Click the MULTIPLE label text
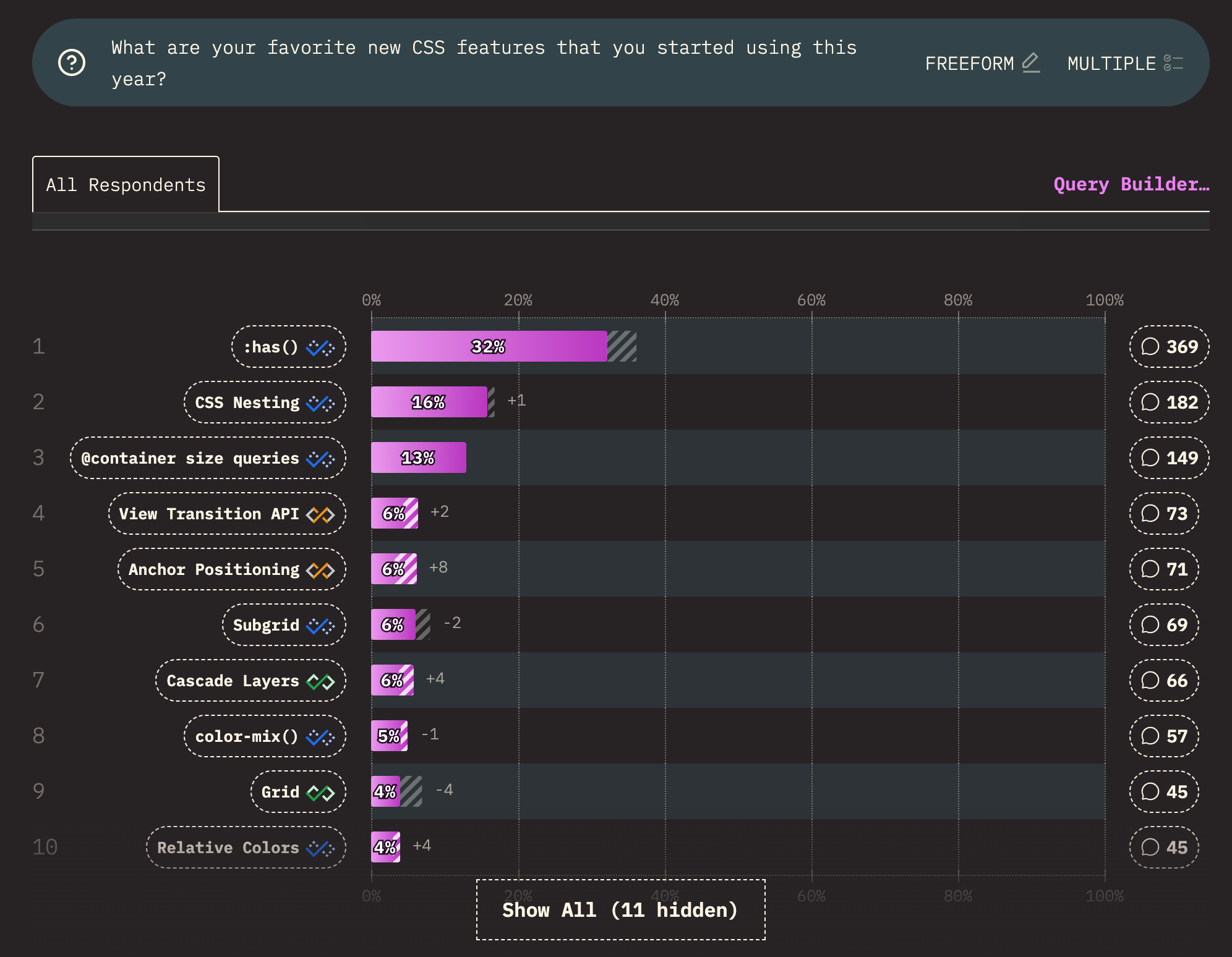This screenshot has width=1232, height=957. (1111, 63)
